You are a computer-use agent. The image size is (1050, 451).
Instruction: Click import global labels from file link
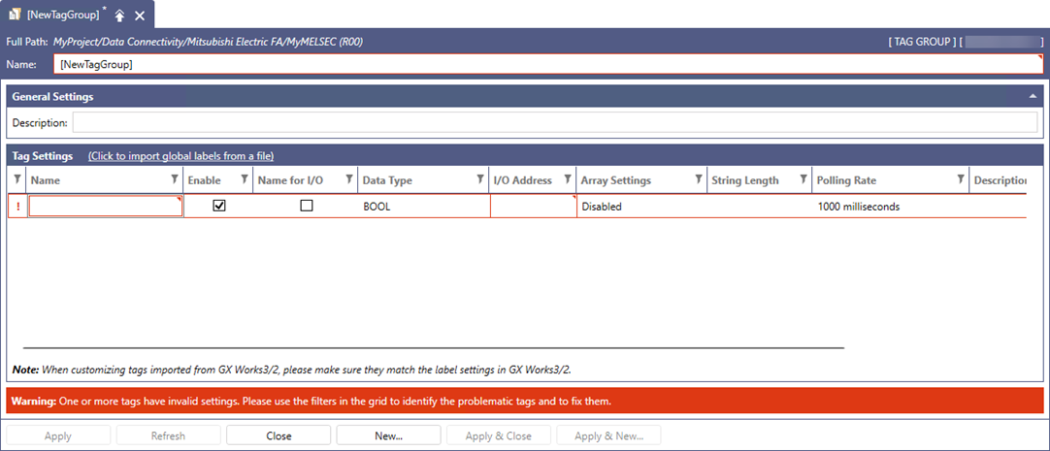[x=181, y=156]
